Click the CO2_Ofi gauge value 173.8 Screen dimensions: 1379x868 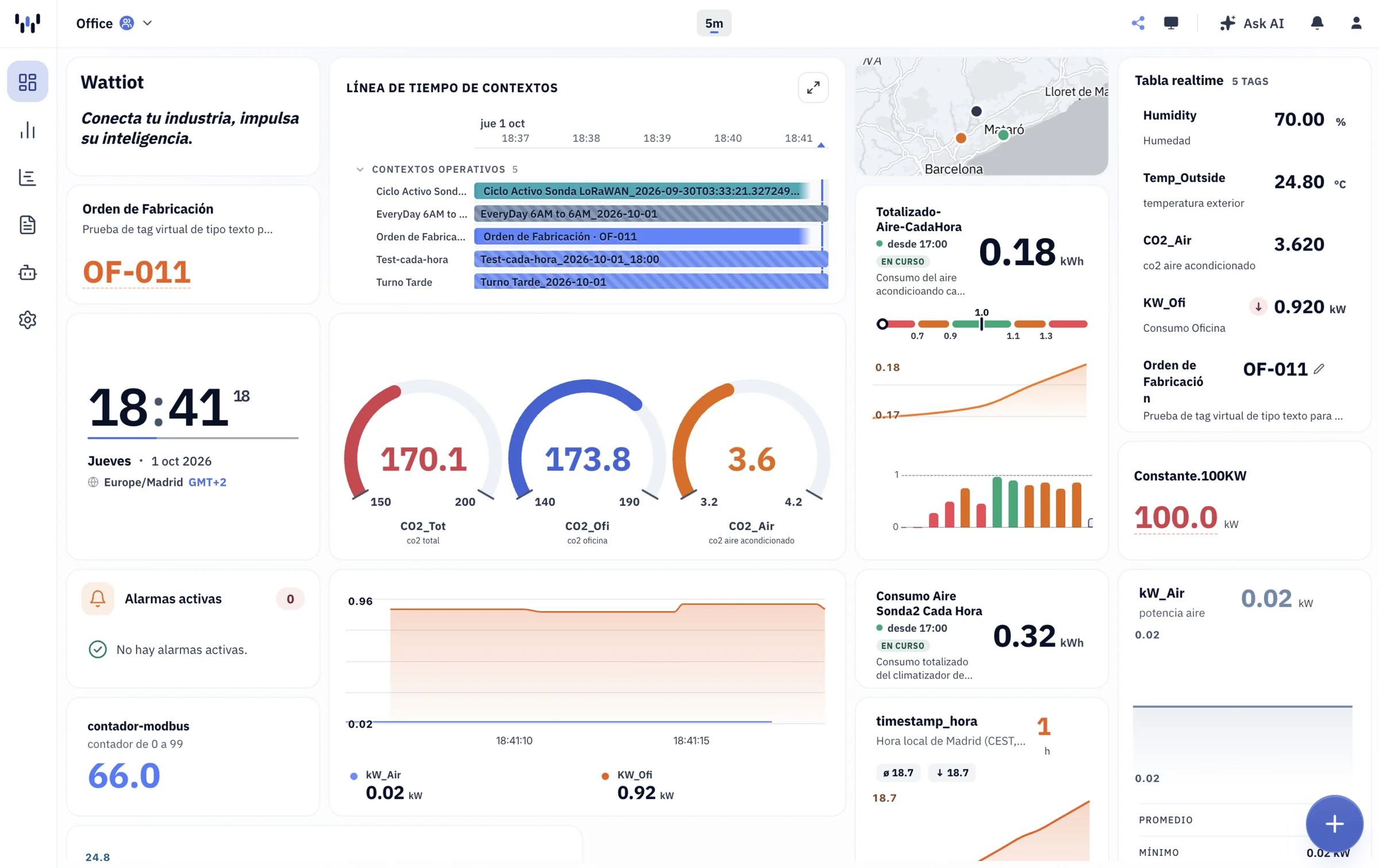pos(587,459)
